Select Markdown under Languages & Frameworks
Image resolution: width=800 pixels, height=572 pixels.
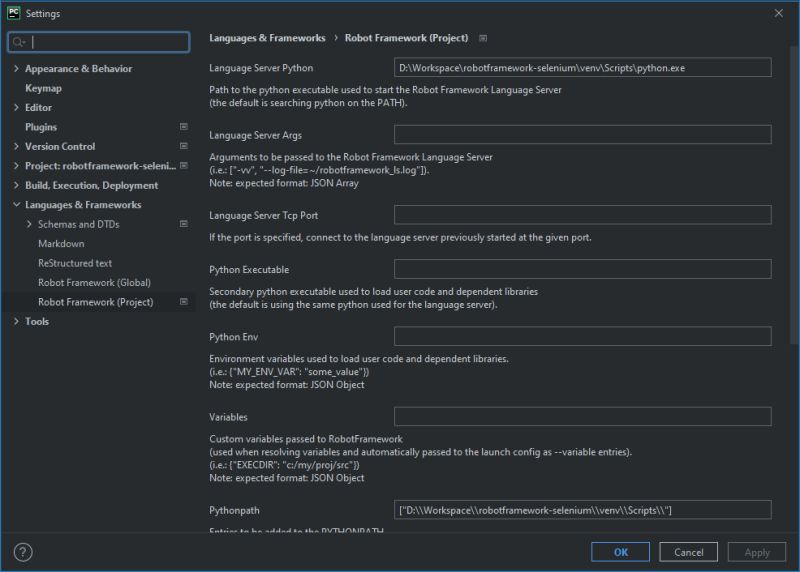click(61, 244)
